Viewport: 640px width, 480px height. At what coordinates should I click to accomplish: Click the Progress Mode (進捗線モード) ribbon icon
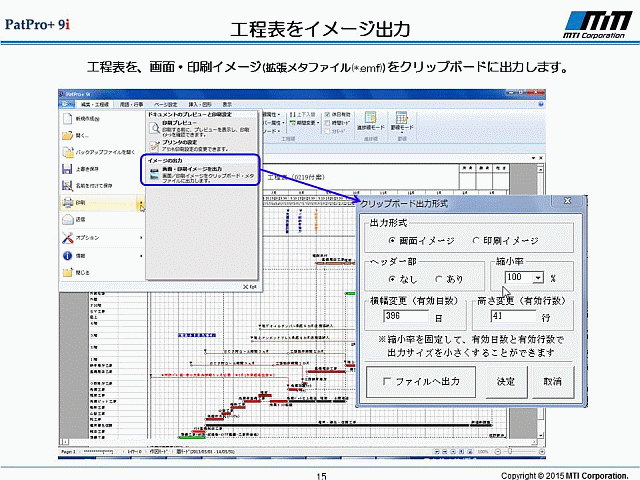[x=371, y=118]
